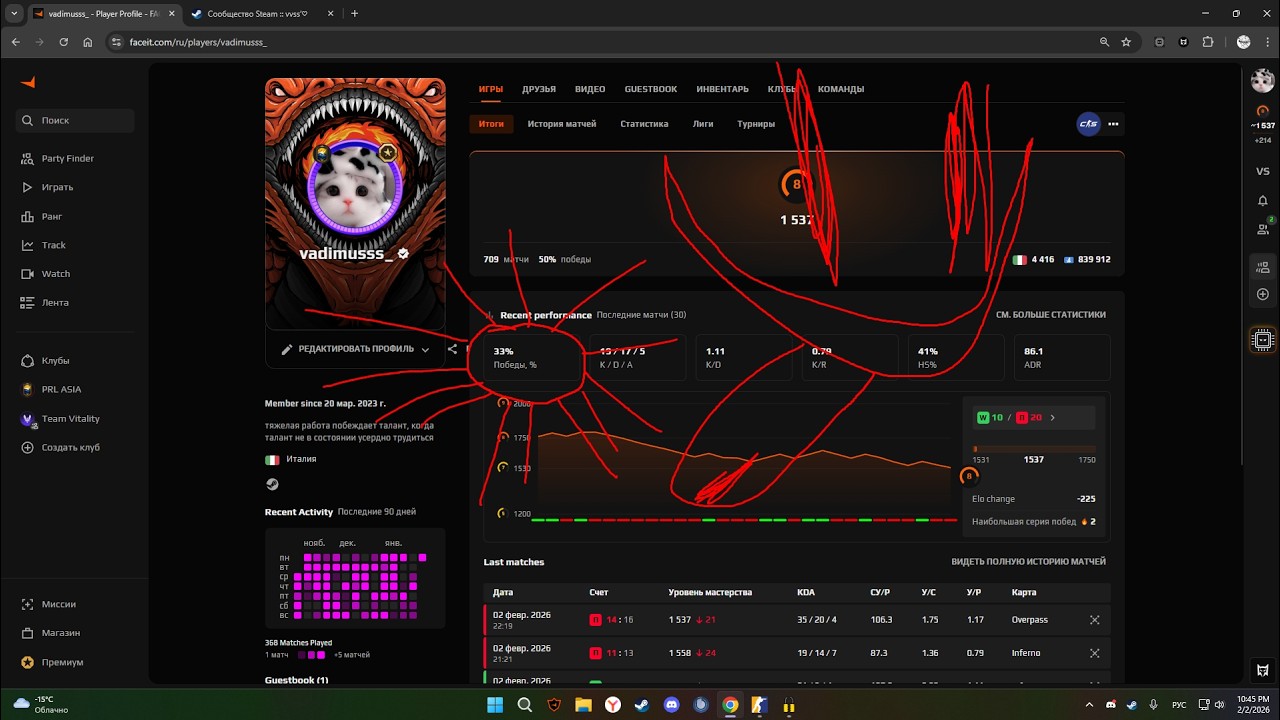Click the Elo progress bar 1531 to 1750
Viewport: 1280px width, 720px height.
[x=1034, y=450]
